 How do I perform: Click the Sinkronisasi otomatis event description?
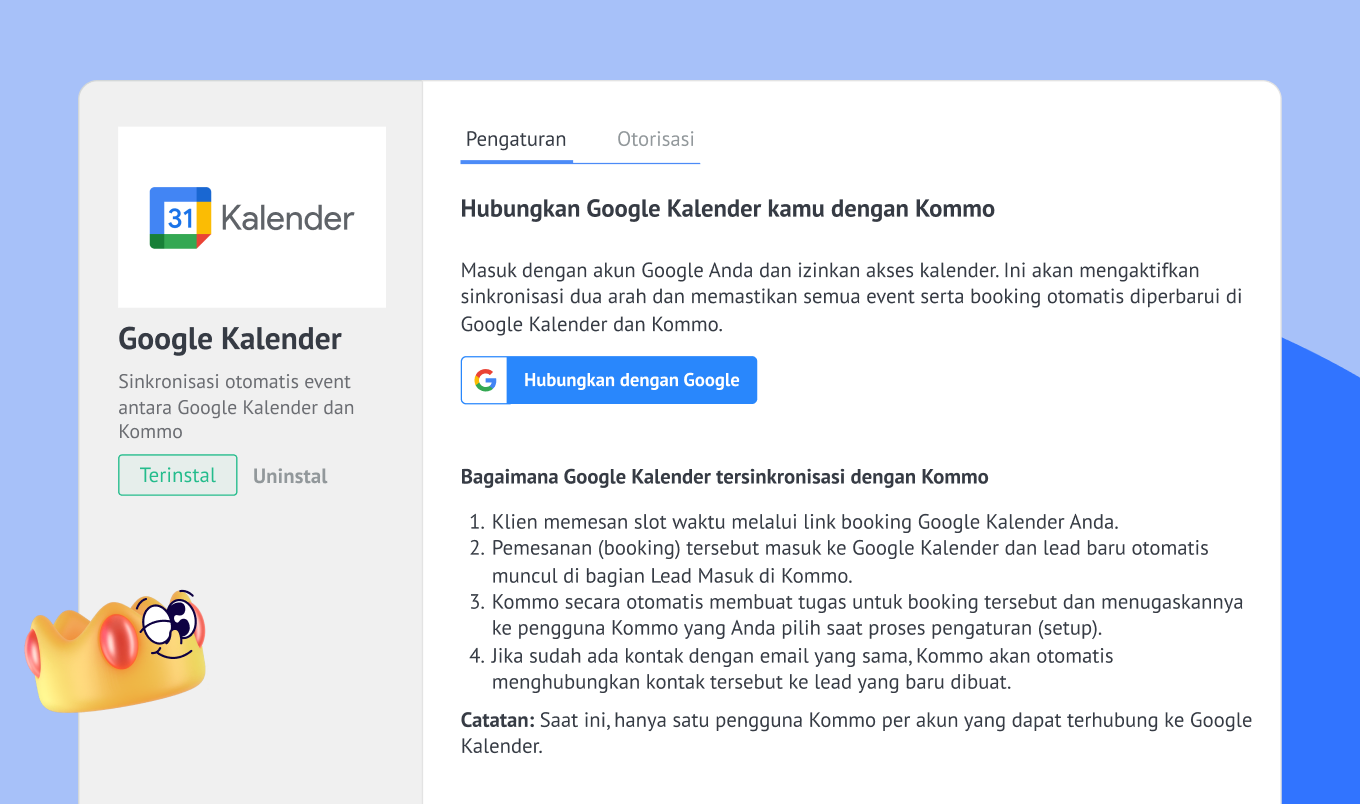[236, 407]
